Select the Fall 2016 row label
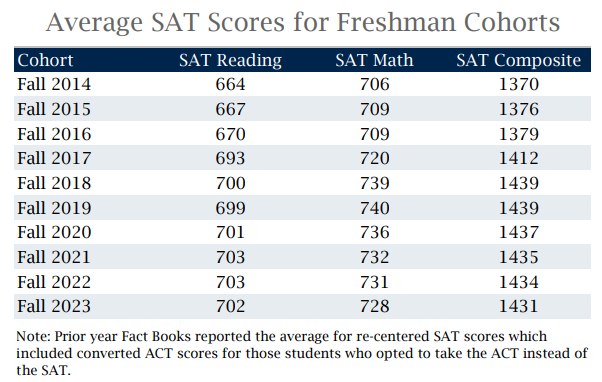This screenshot has width=602, height=382. [54, 134]
